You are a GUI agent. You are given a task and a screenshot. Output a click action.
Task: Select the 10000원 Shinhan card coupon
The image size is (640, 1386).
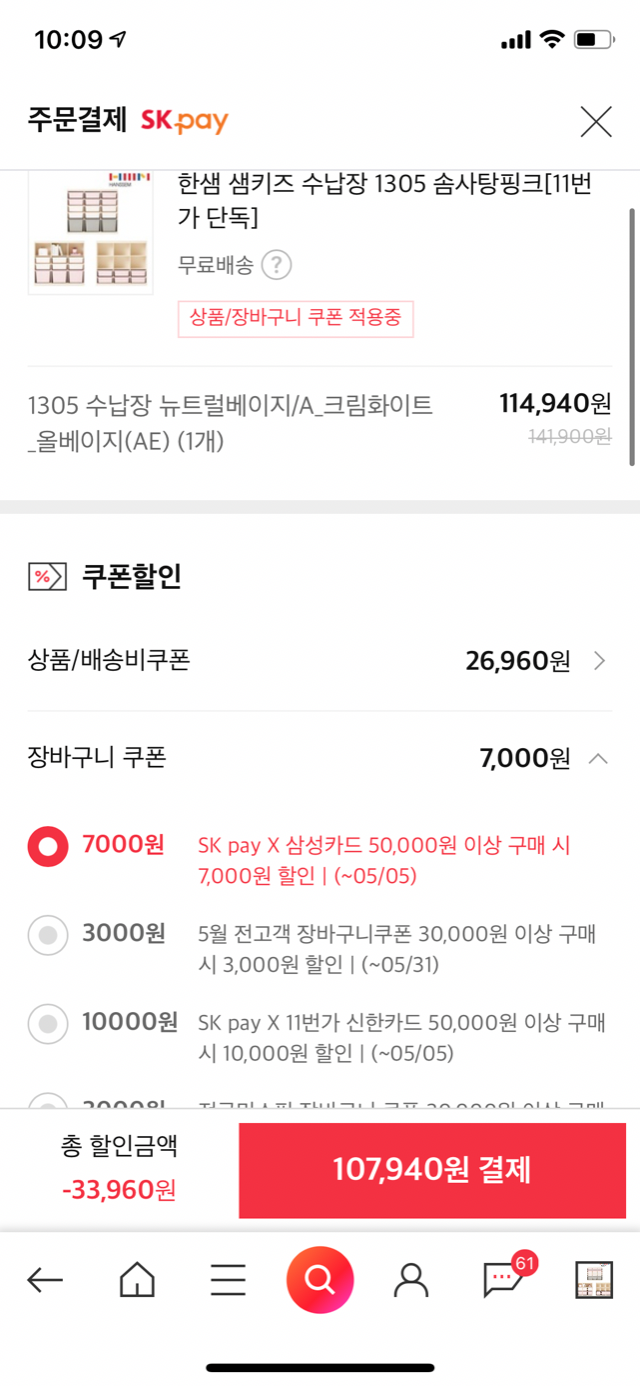[x=47, y=1024]
